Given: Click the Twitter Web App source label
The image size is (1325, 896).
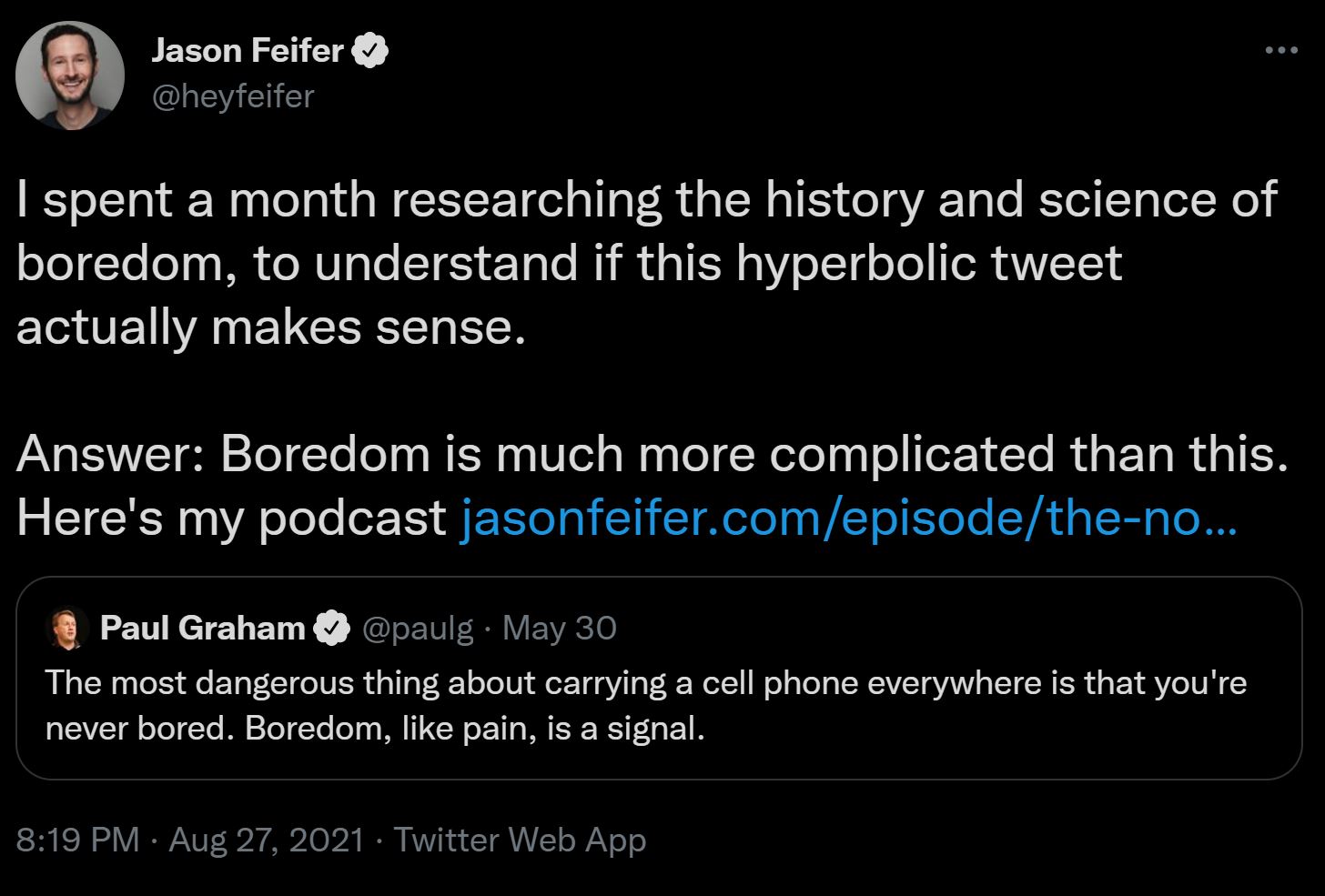Looking at the screenshot, I should [520, 840].
